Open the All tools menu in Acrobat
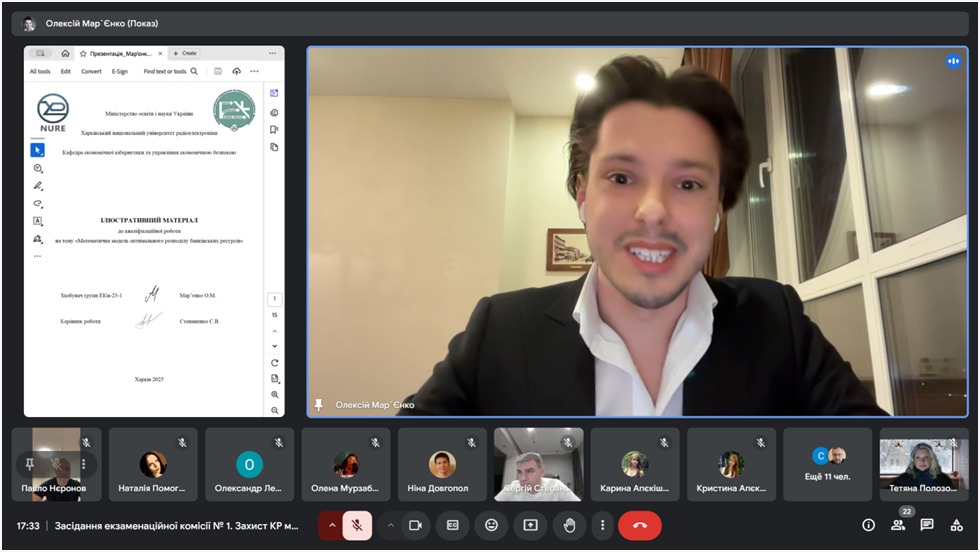Viewport: 980px width, 552px height. click(40, 71)
